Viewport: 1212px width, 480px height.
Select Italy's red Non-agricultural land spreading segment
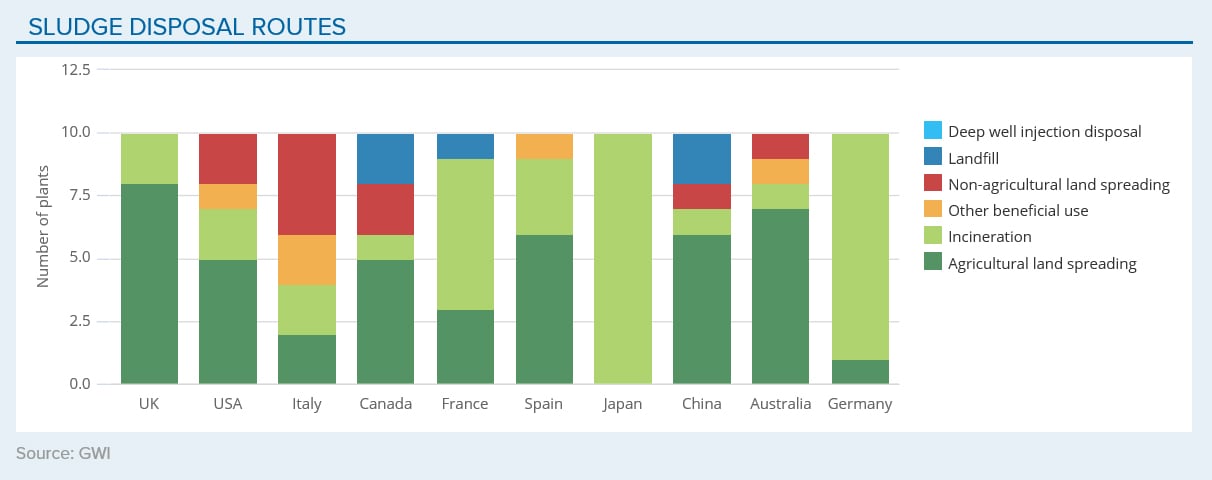point(307,184)
